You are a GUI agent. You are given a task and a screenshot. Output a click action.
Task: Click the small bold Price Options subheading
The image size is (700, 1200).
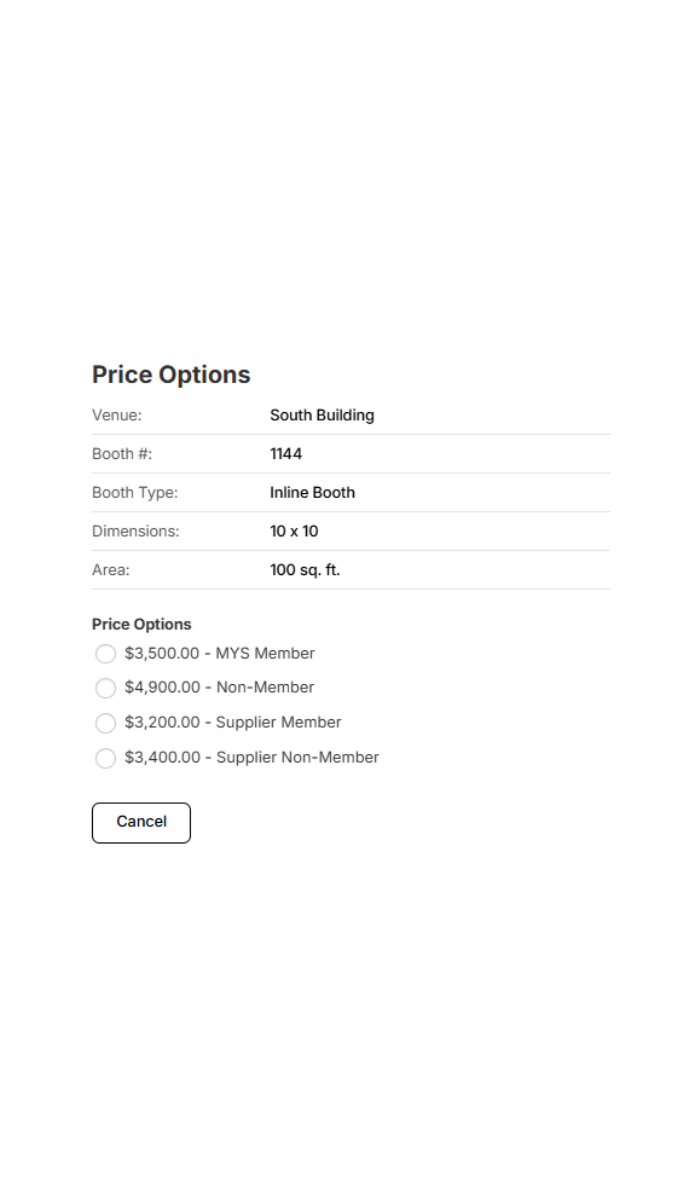[141, 624]
